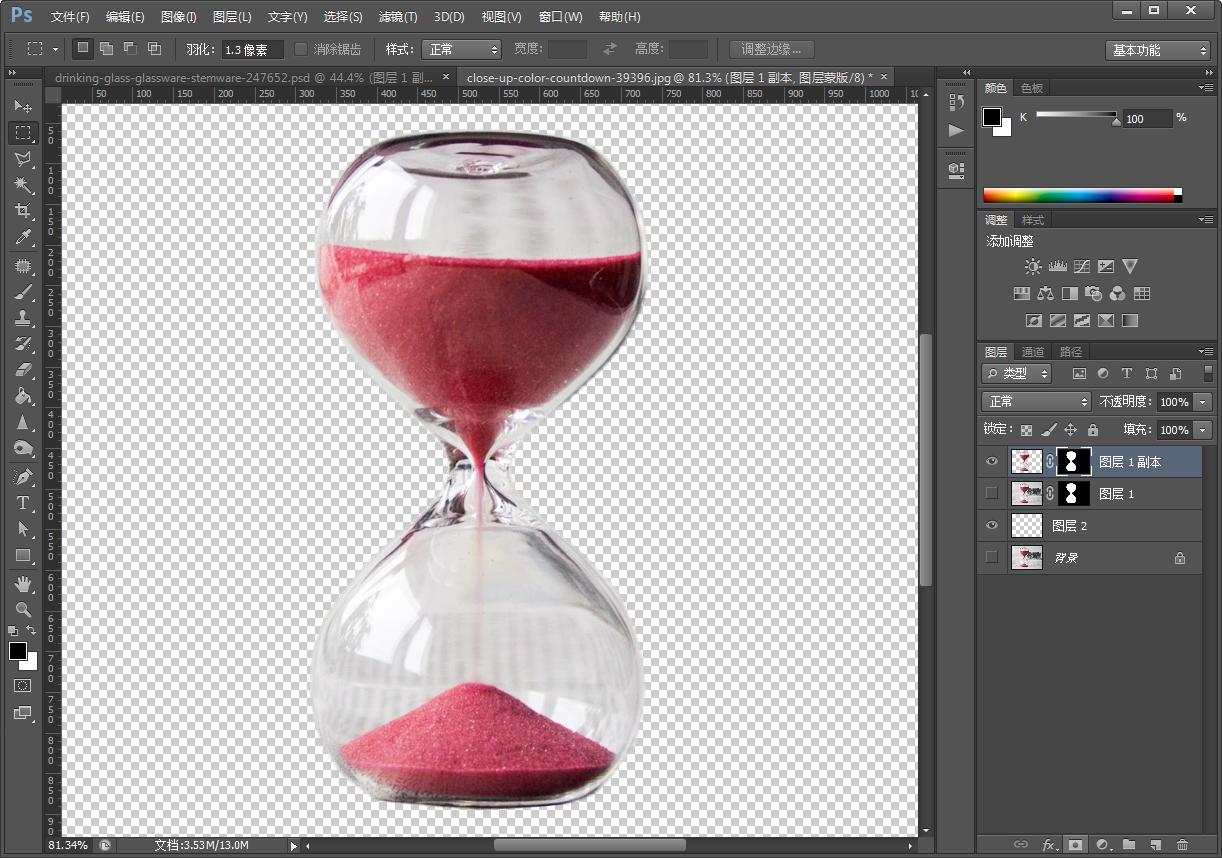This screenshot has width=1222, height=858.
Task: Toggle the layer filter switch
Action: pos(1208,373)
